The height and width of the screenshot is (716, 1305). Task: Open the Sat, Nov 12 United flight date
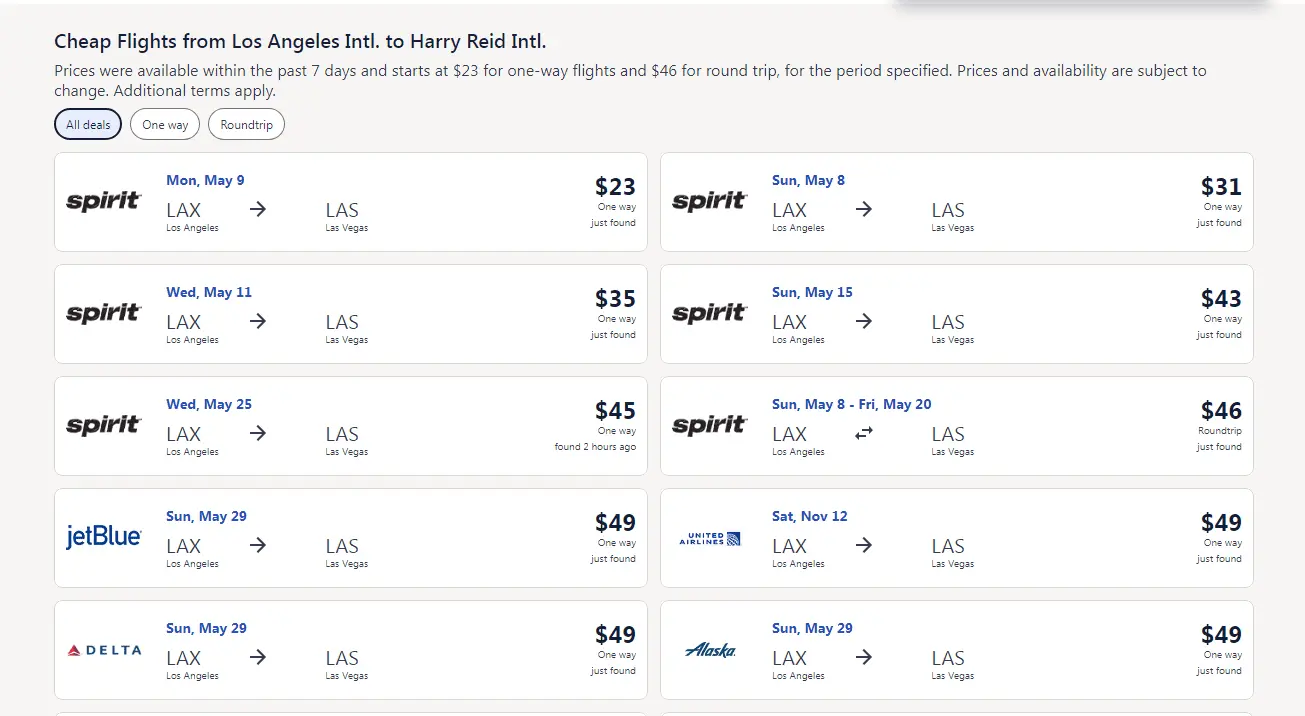point(809,516)
